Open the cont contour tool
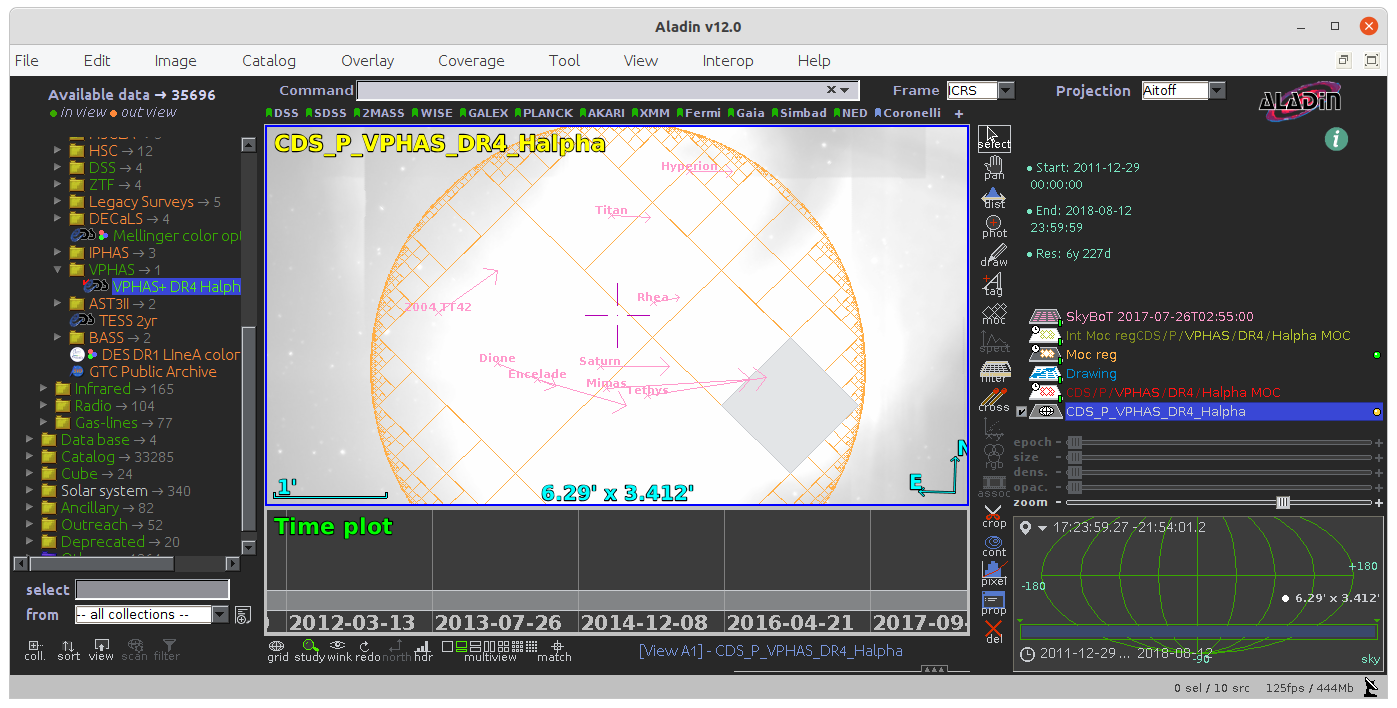The width and height of the screenshot is (1397, 708). tap(994, 545)
